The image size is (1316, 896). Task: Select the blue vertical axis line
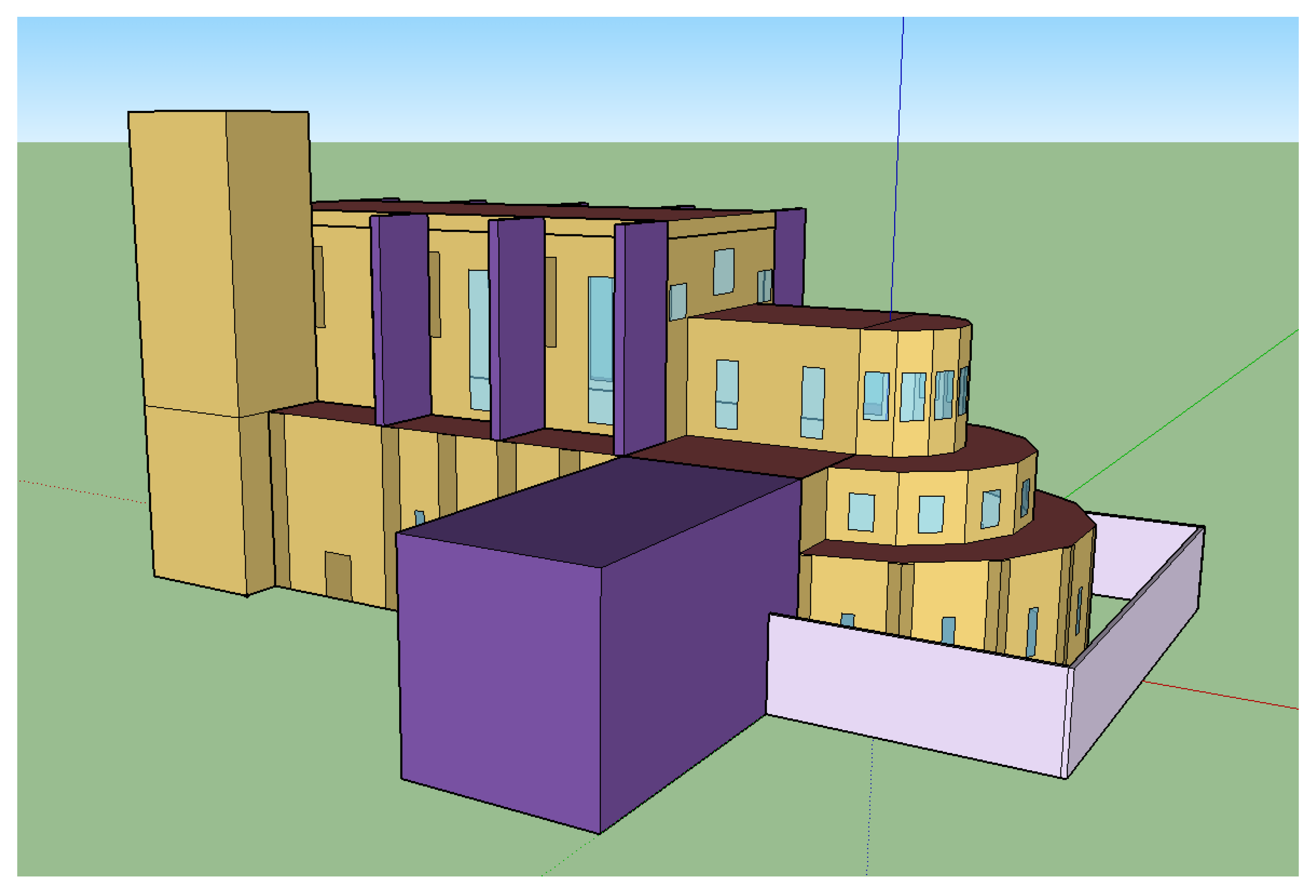tap(897, 142)
